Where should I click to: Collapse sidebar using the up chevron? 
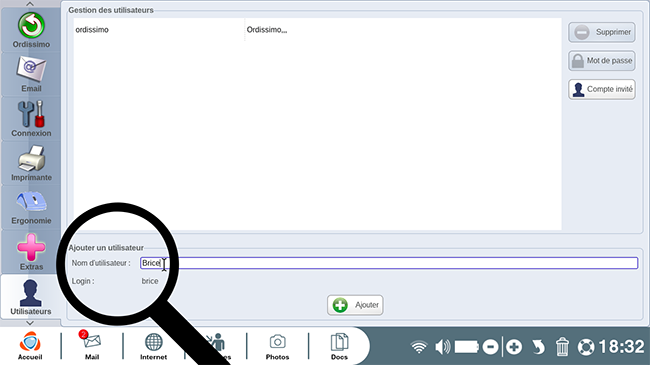pyautogui.click(x=30, y=4)
